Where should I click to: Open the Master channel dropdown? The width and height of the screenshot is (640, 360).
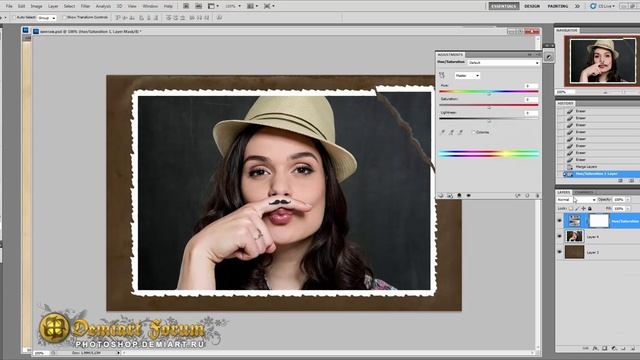point(467,76)
